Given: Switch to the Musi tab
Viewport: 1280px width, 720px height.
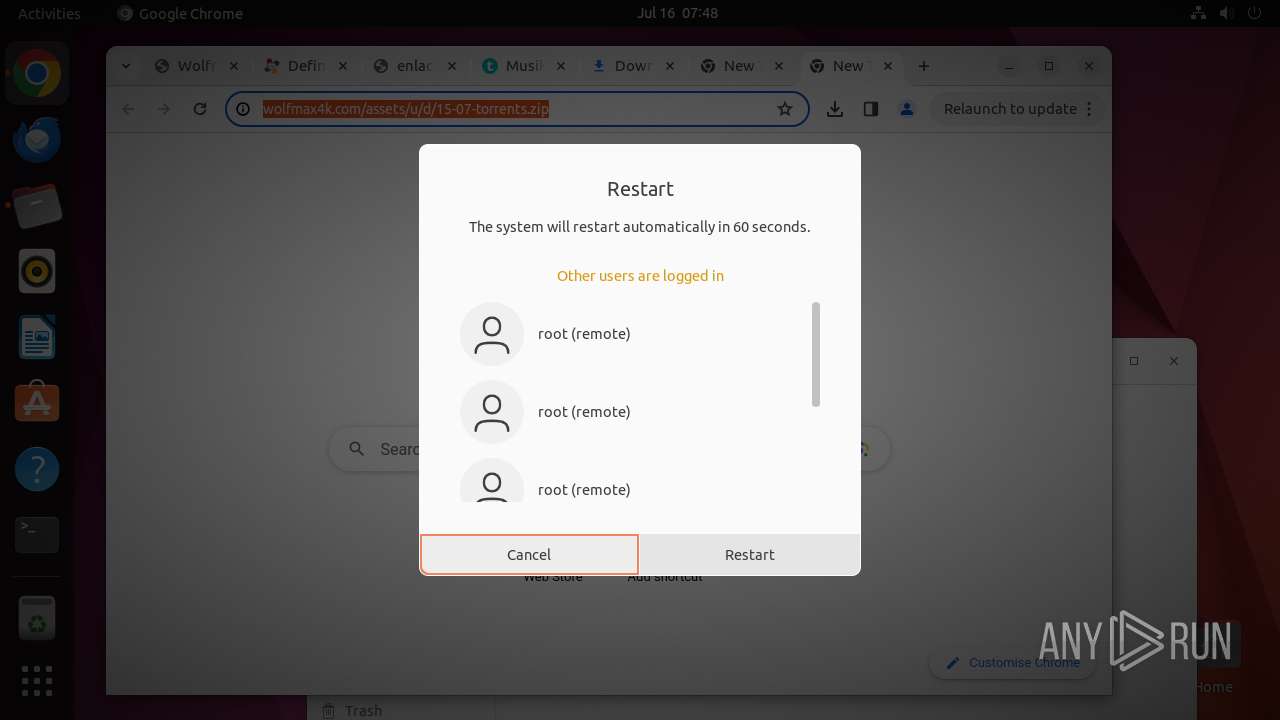Looking at the screenshot, I should (524, 66).
